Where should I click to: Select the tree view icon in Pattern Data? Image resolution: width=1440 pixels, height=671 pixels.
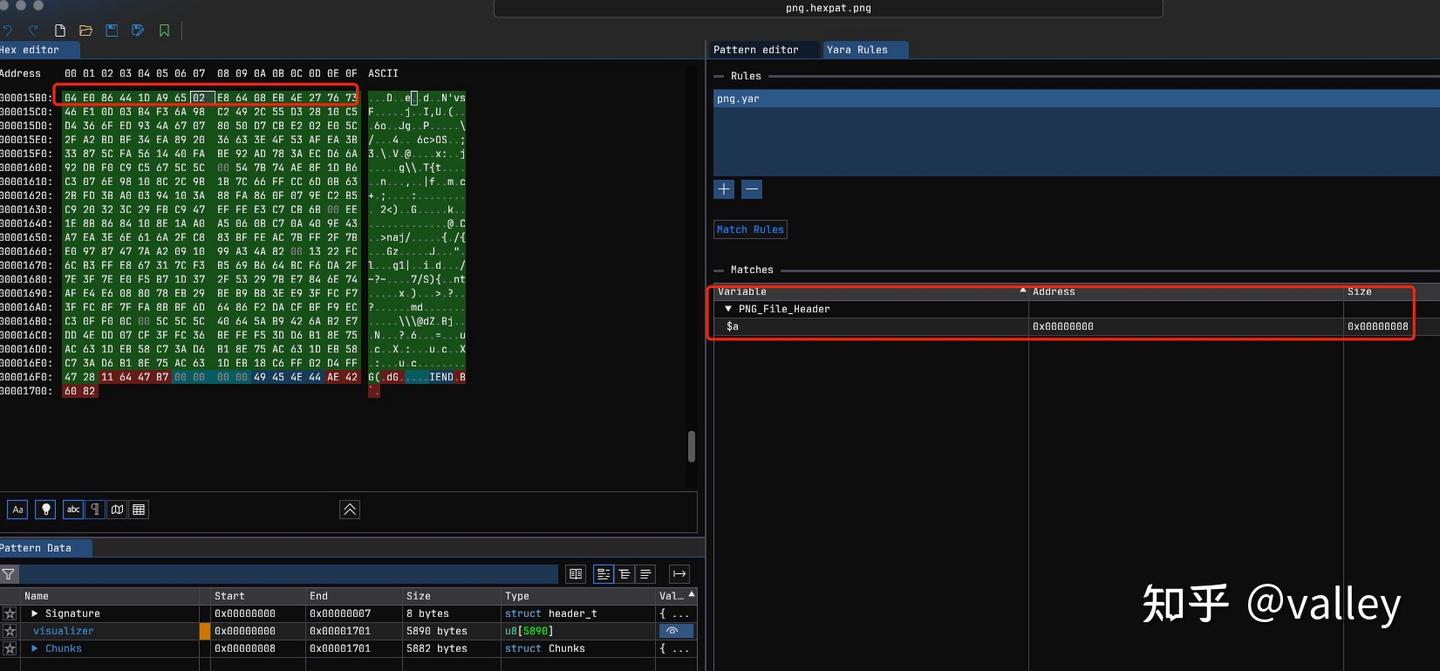pyautogui.click(x=622, y=574)
